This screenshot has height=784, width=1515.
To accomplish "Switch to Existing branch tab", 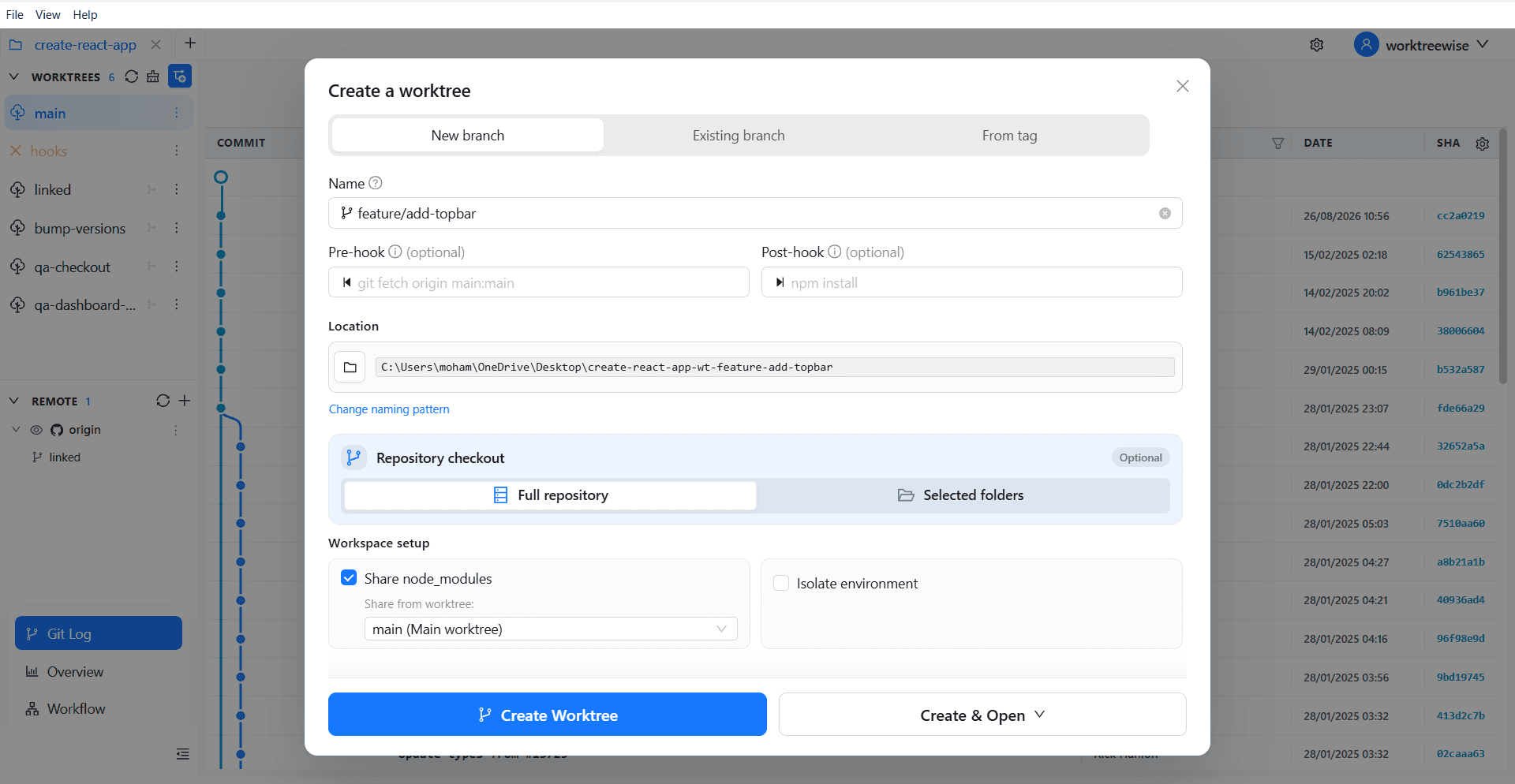I will (x=739, y=136).
